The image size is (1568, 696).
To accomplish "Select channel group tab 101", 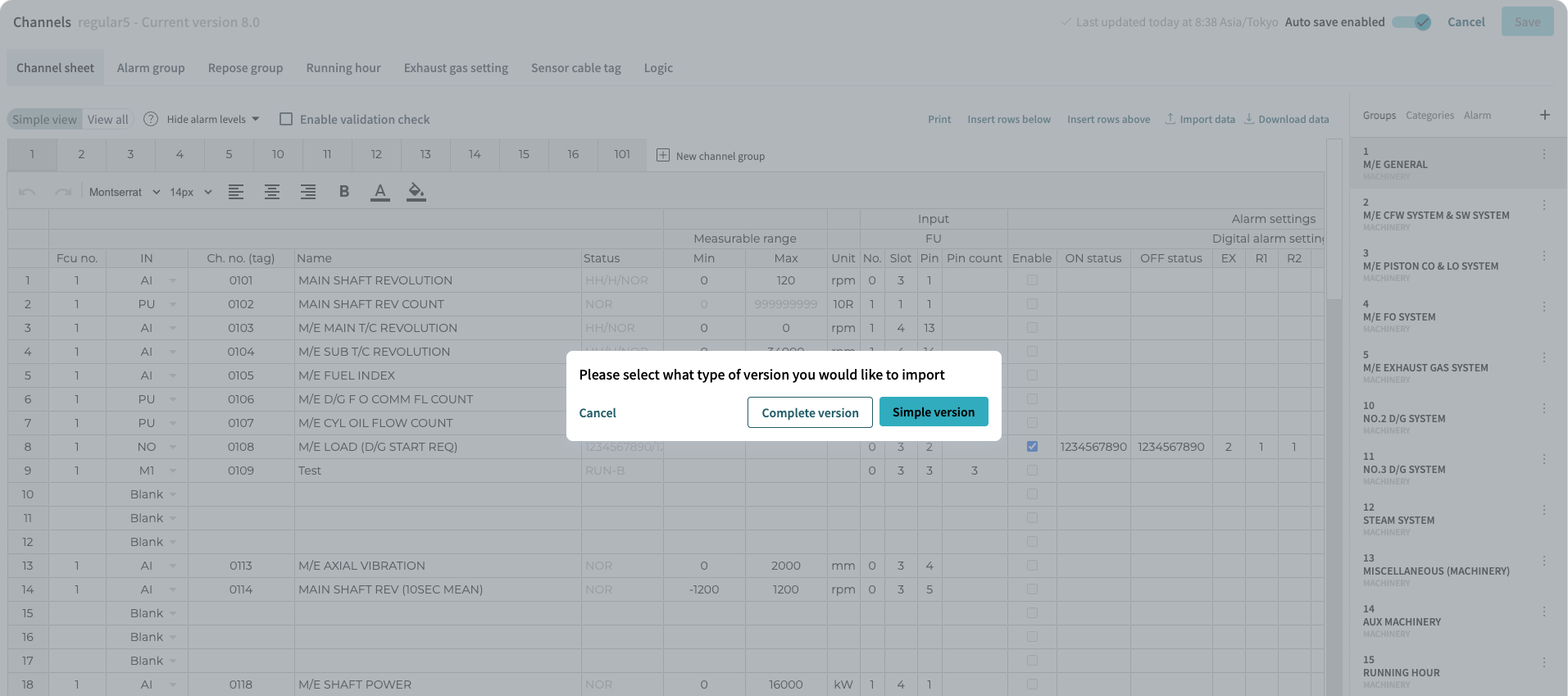I will point(622,154).
